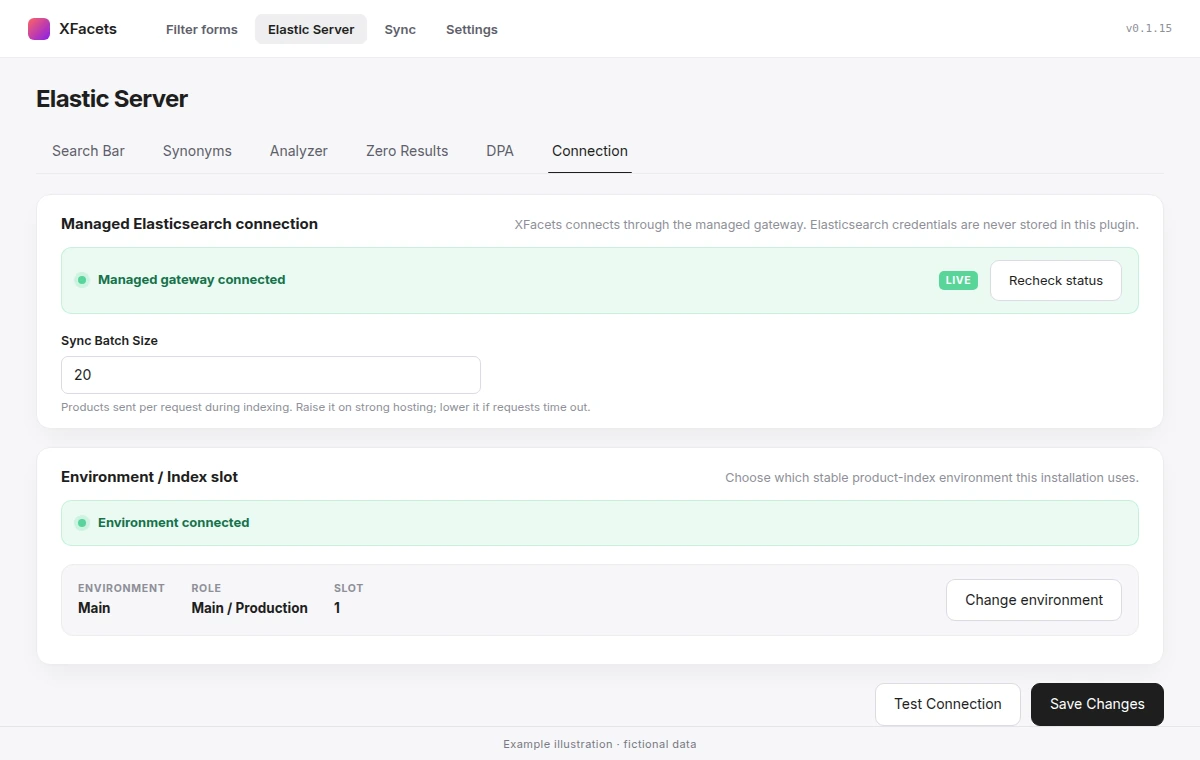The width and height of the screenshot is (1200, 760).
Task: Click the Elastic Server page heading
Action: tap(112, 99)
